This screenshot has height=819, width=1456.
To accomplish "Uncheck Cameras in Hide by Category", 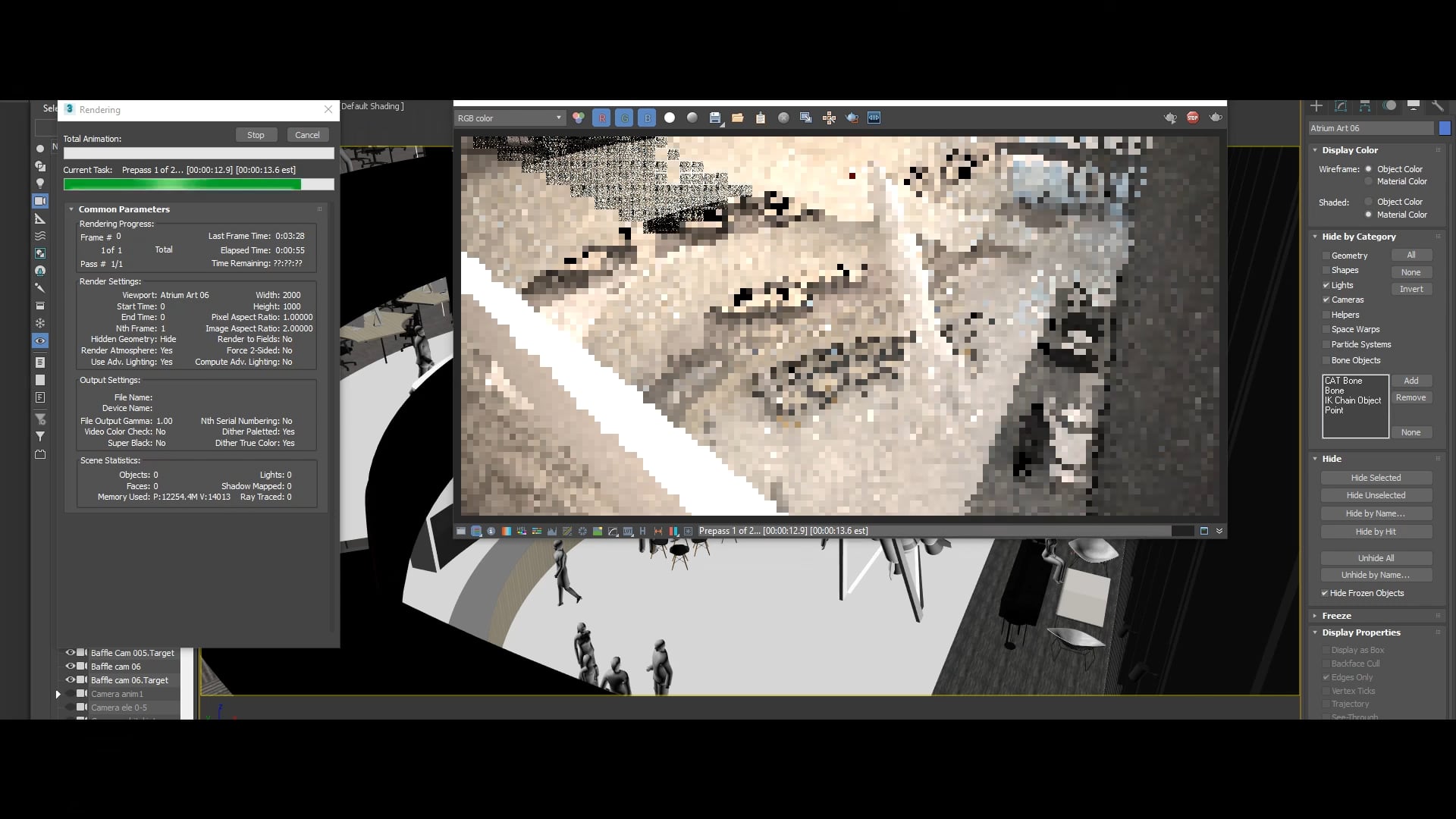I will point(1326,300).
